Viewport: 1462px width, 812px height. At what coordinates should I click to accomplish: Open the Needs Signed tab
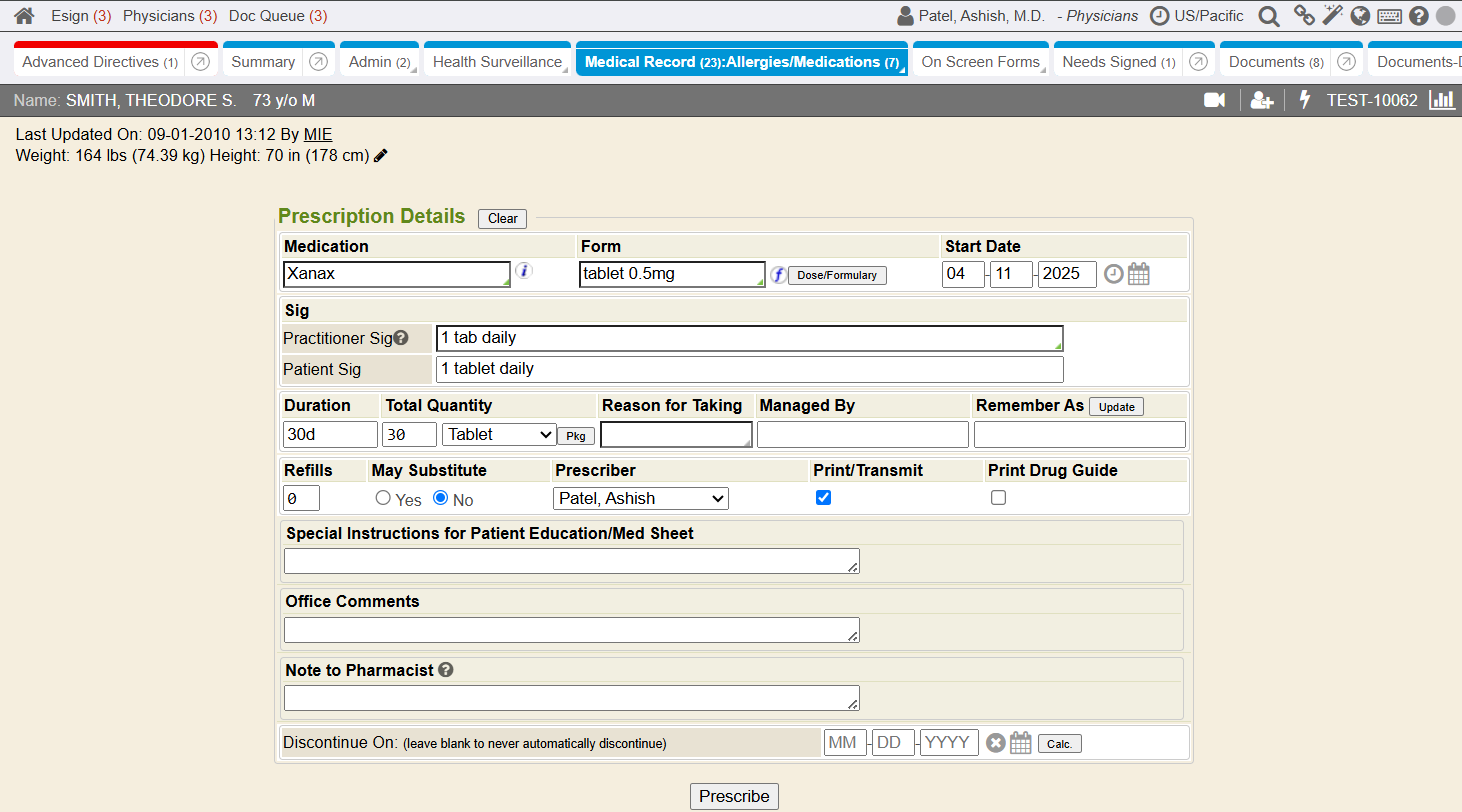[1118, 62]
